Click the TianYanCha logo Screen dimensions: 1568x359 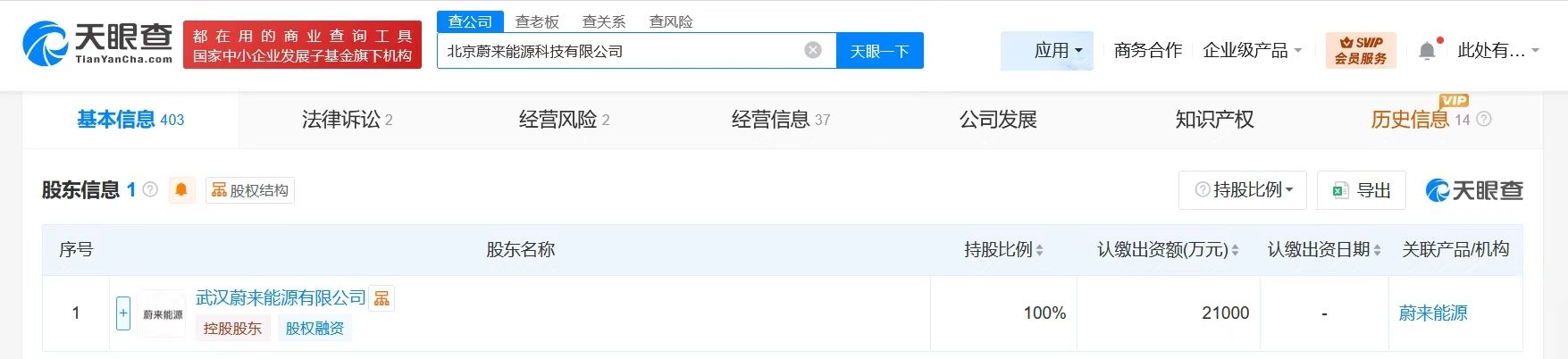click(96, 44)
